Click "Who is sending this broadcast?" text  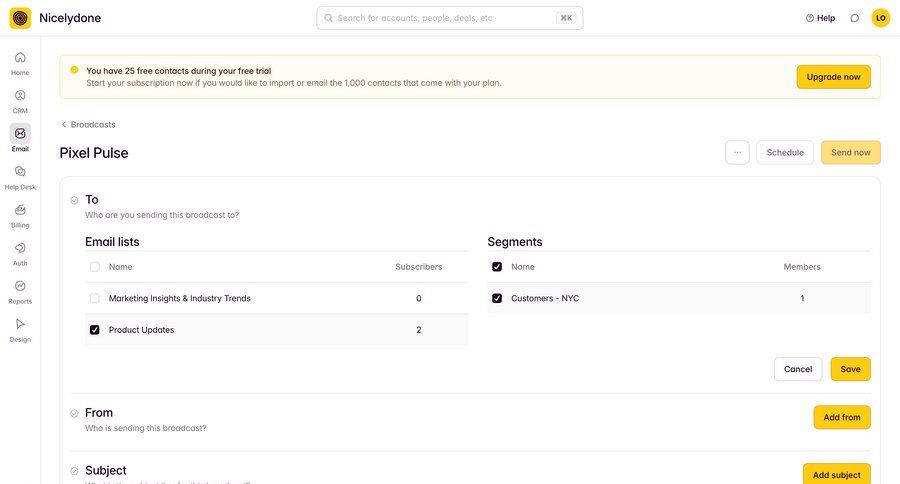click(146, 428)
